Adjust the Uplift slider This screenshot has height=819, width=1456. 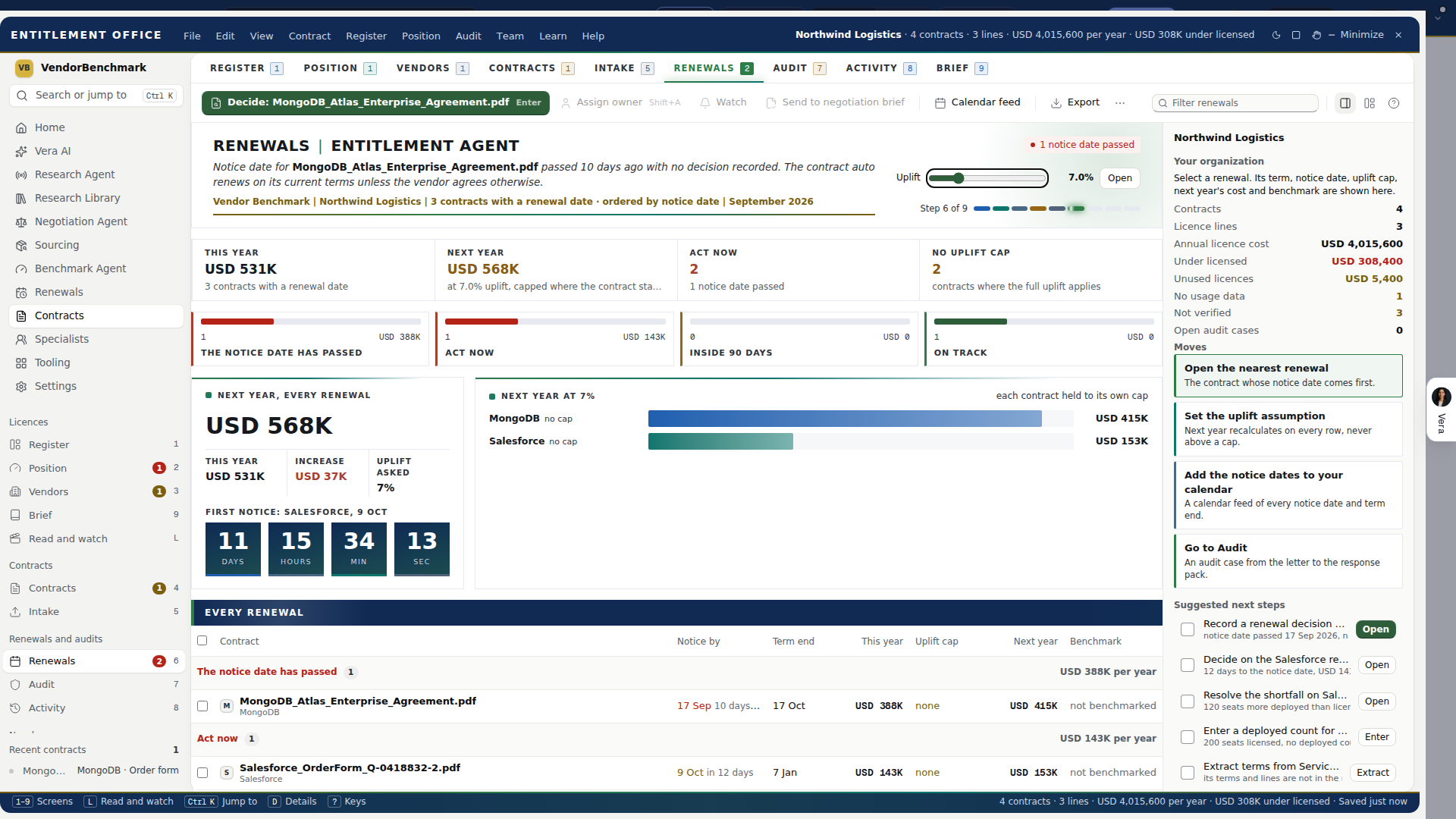tap(987, 178)
